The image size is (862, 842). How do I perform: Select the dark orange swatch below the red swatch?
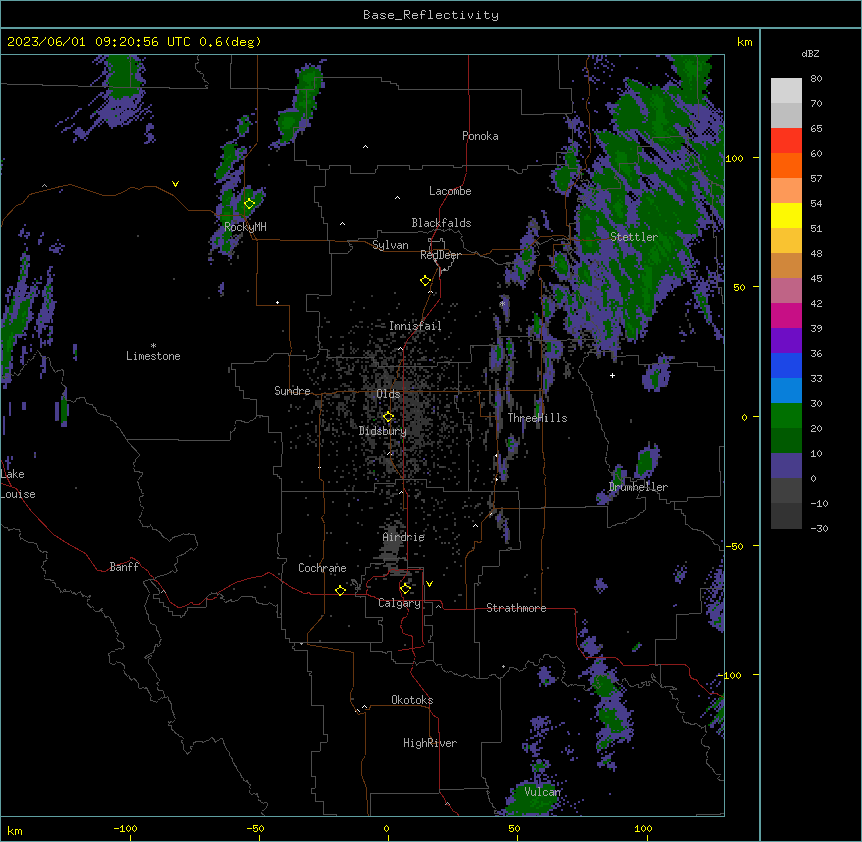tap(786, 165)
